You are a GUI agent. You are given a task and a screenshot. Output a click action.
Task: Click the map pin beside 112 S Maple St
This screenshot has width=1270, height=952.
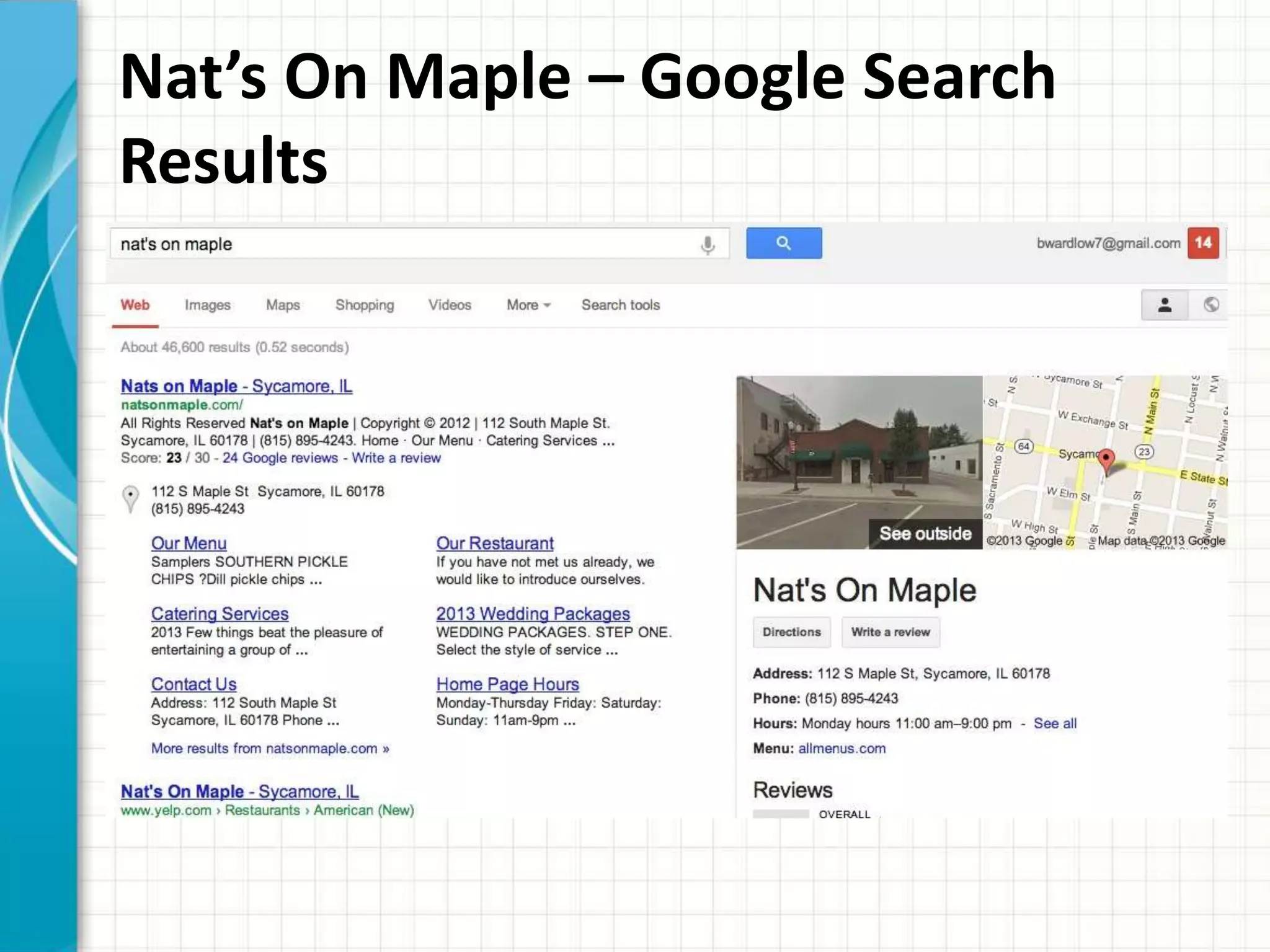[x=131, y=500]
